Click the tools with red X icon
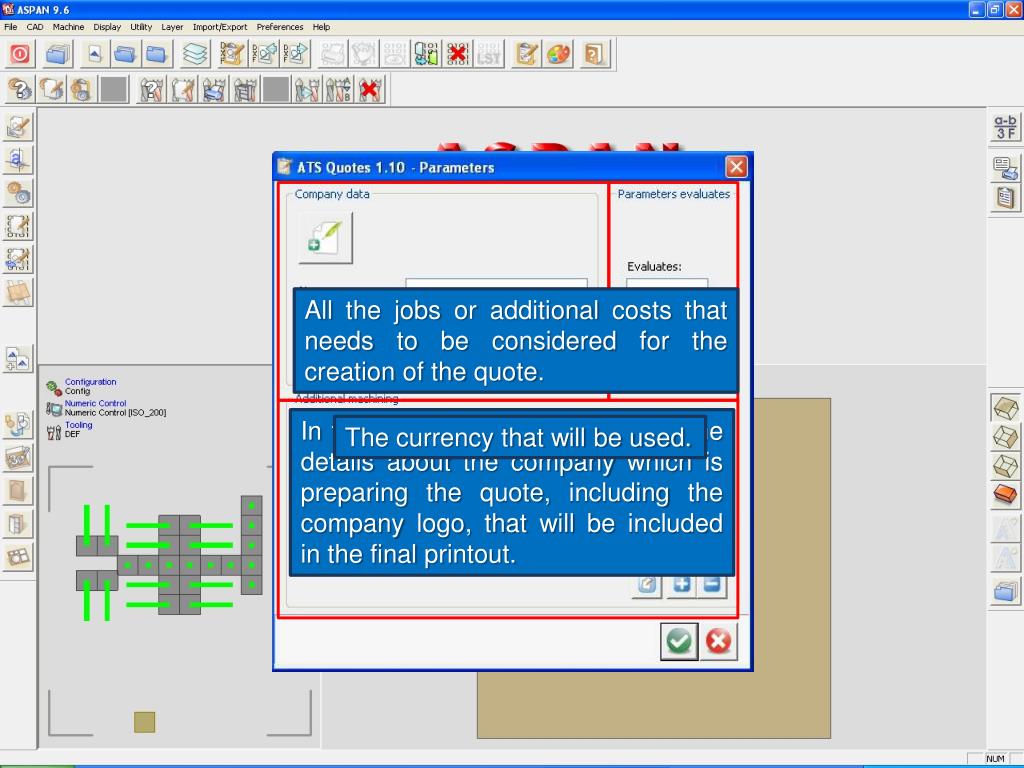Viewport: 1024px width, 768px height. [370, 89]
